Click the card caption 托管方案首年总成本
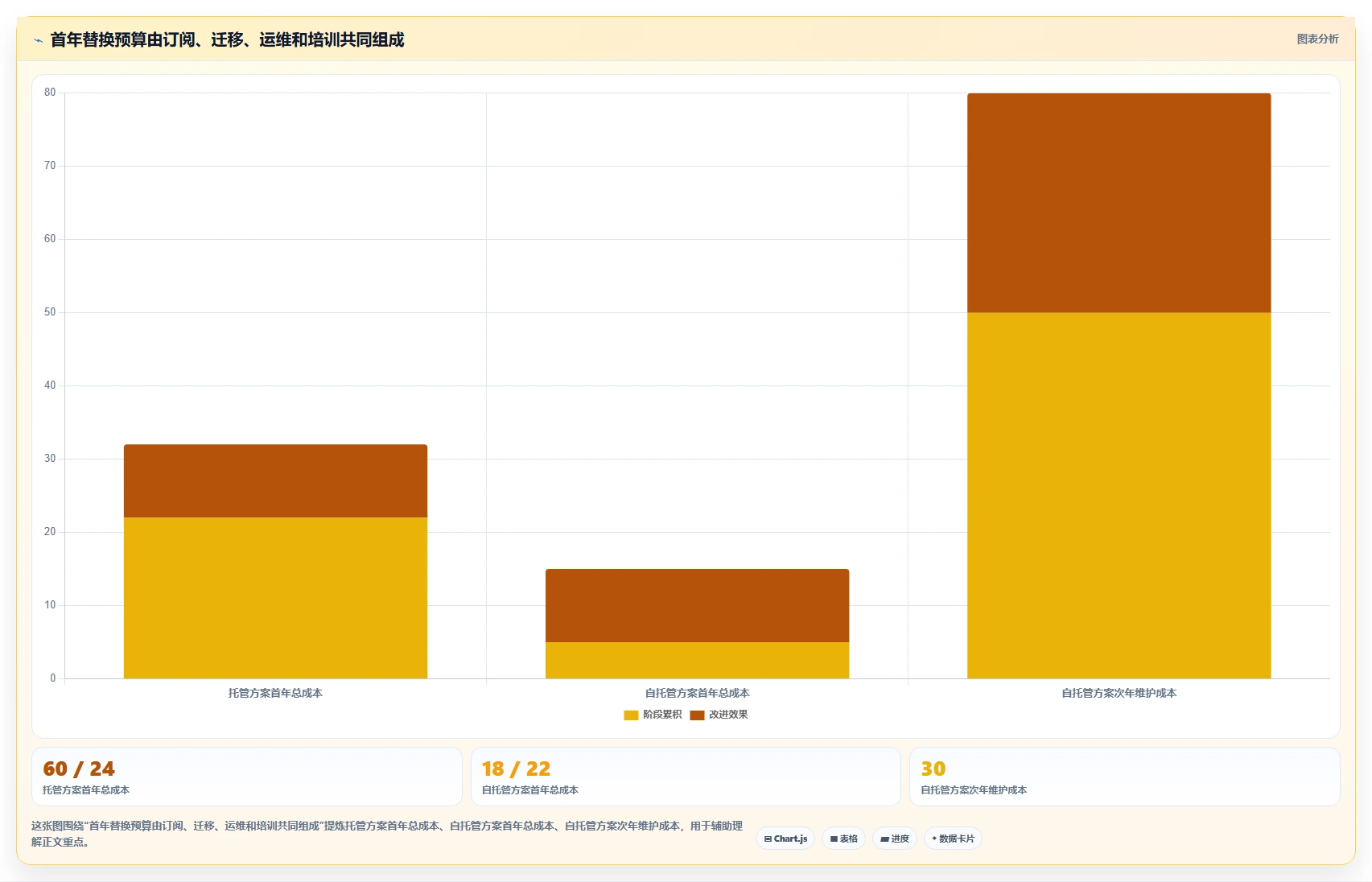Image resolution: width=1372 pixels, height=882 pixels. point(86,790)
